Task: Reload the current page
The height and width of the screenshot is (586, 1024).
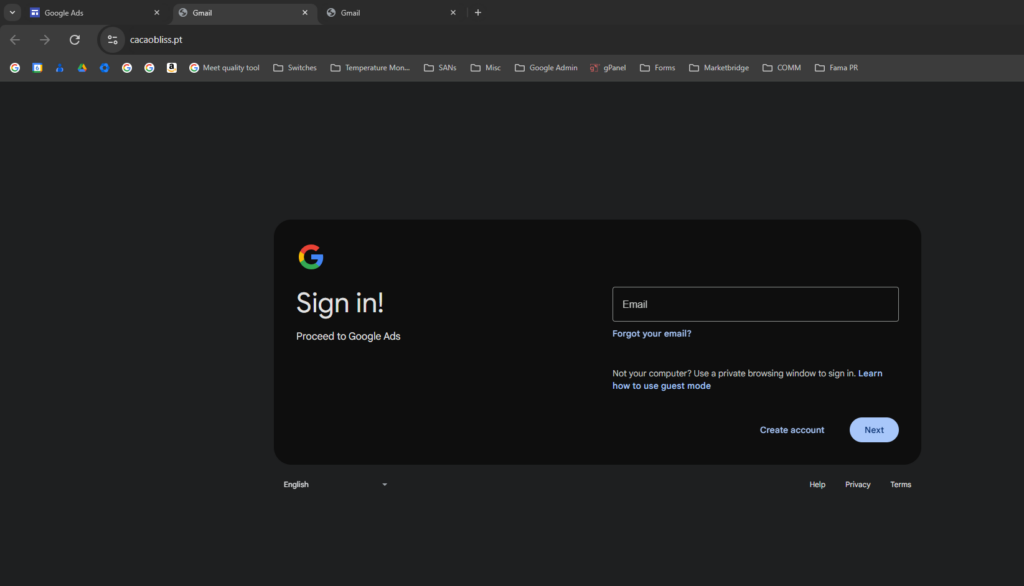Action: pos(74,40)
